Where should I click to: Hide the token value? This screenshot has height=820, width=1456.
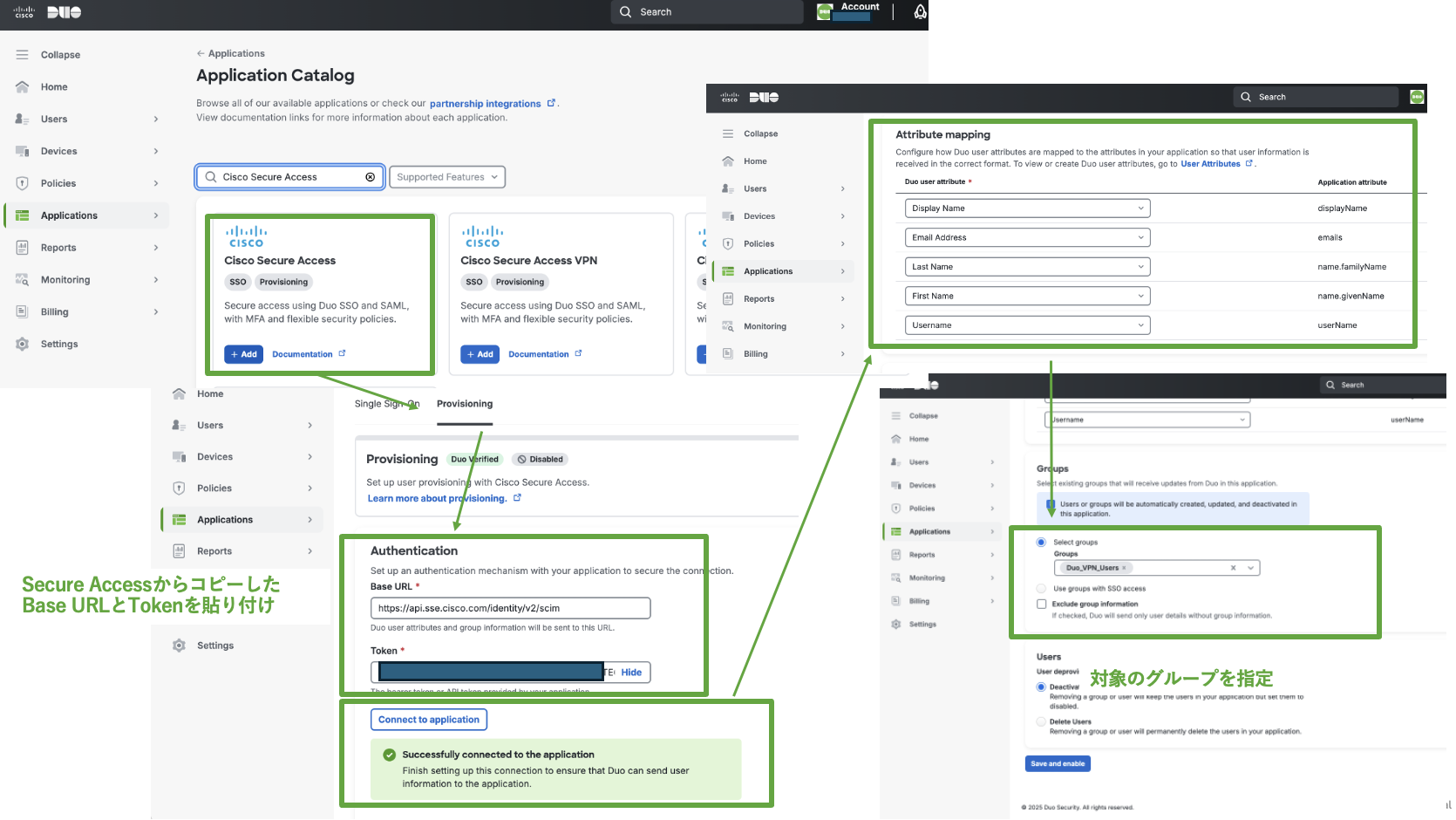tap(631, 673)
